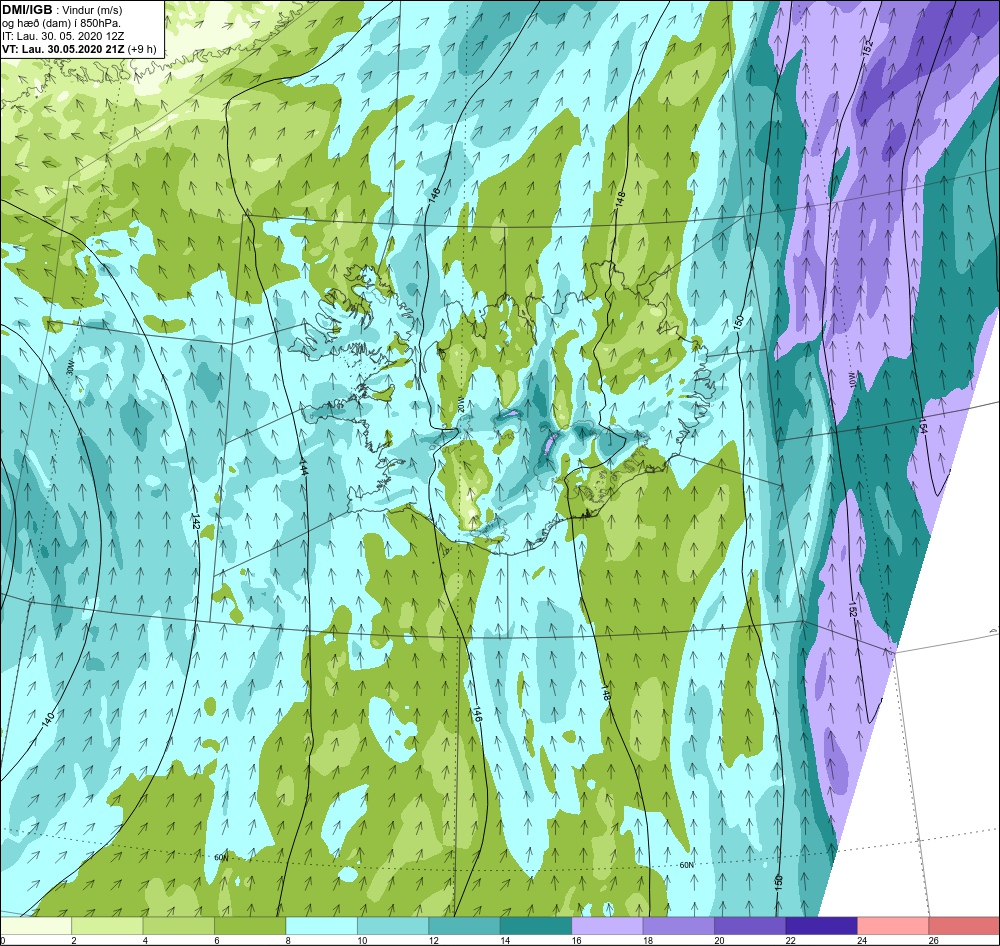1000x946 pixels.
Task: Click the "148" contour label north of Iceland
Action: (621, 200)
